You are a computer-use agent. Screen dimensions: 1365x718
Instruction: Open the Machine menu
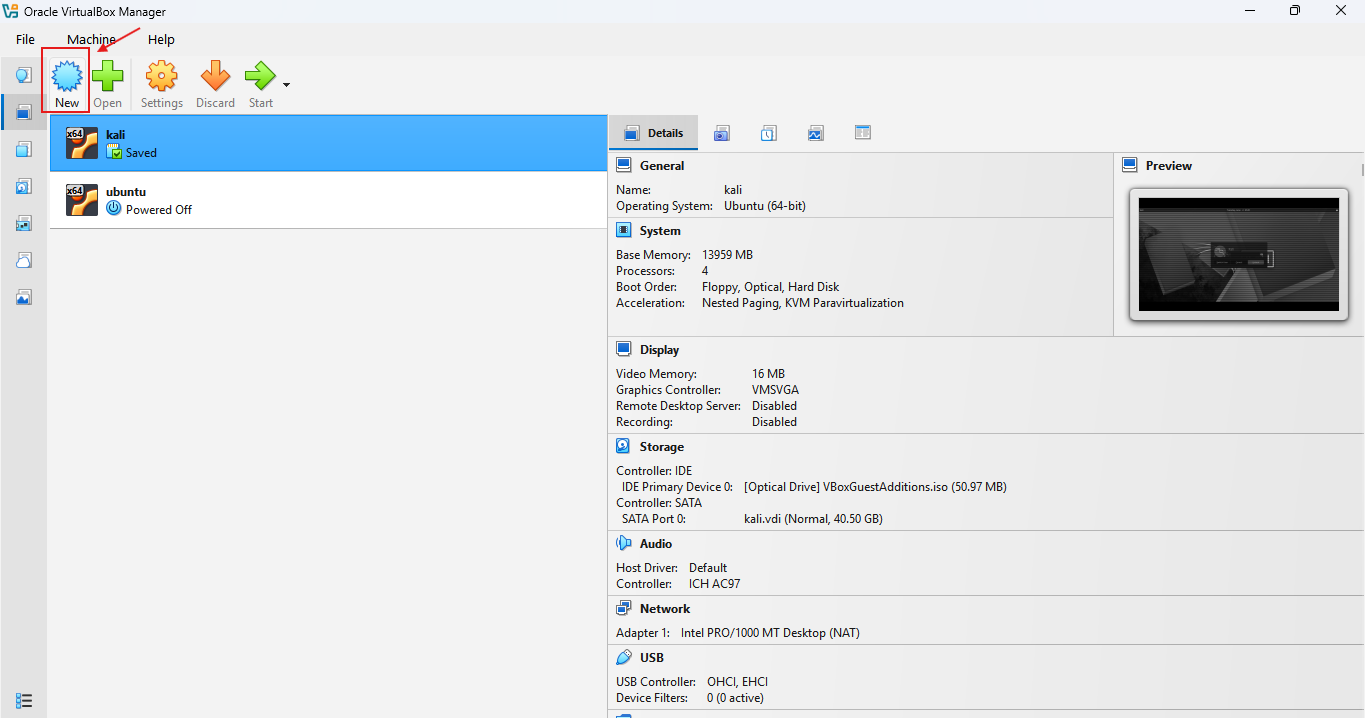pos(91,39)
